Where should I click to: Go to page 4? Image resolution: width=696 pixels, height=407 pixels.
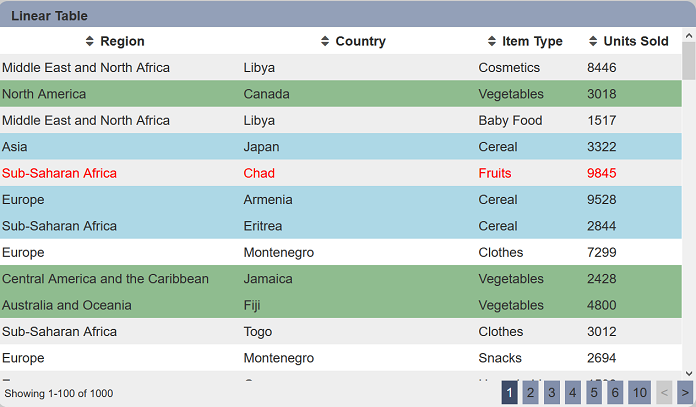[x=573, y=392]
